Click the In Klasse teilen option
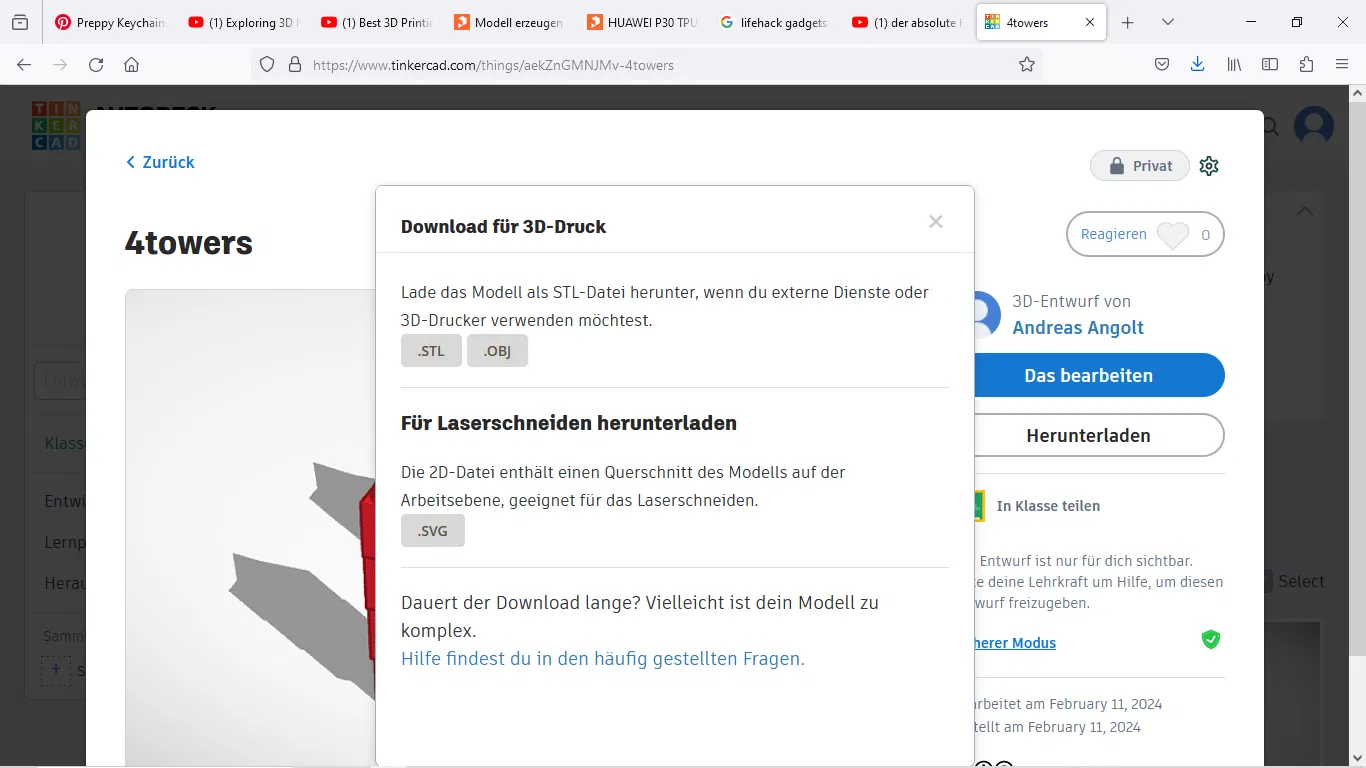The width and height of the screenshot is (1366, 768). pos(1048,506)
